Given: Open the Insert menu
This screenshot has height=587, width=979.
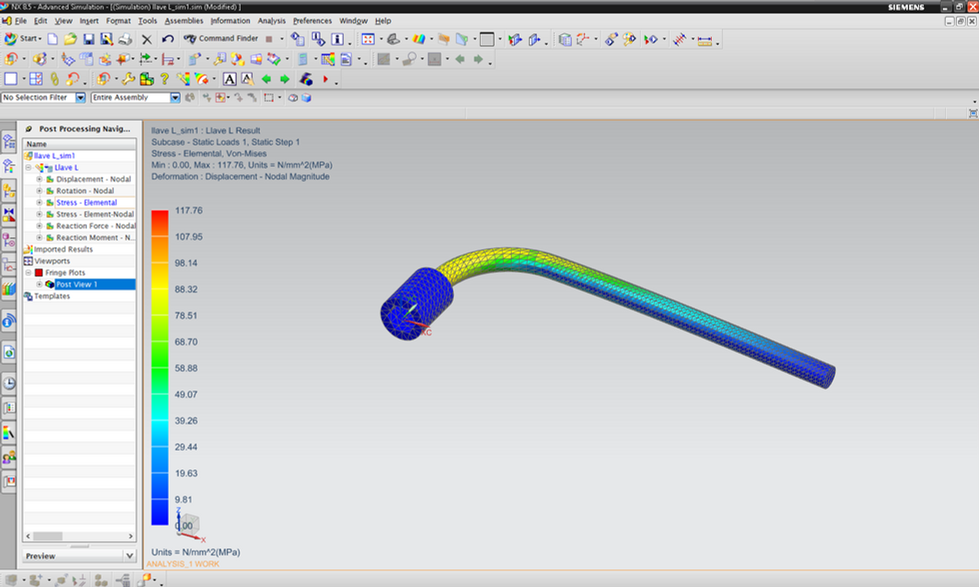Looking at the screenshot, I should pos(89,21).
